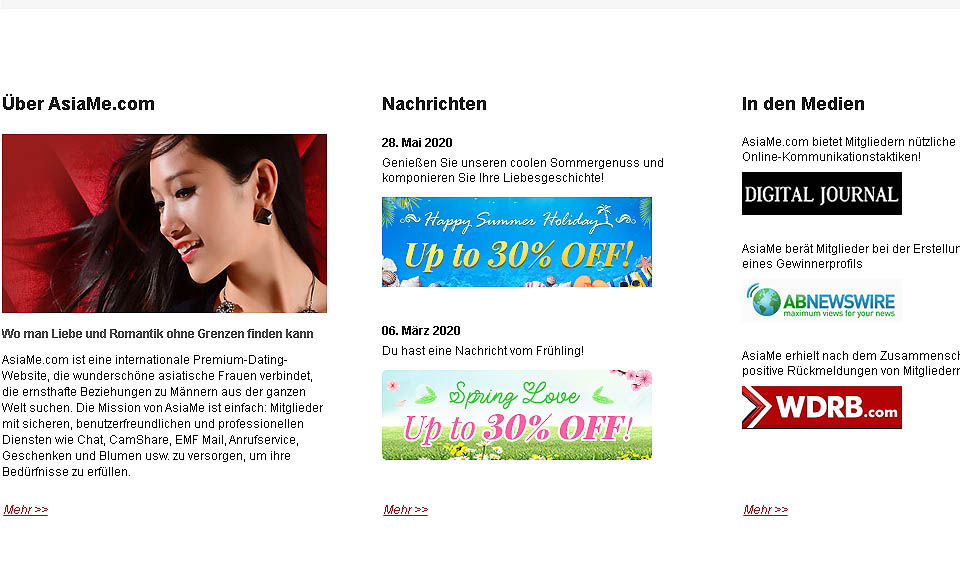
Task: Click the WDRB.com logo
Action: (822, 407)
